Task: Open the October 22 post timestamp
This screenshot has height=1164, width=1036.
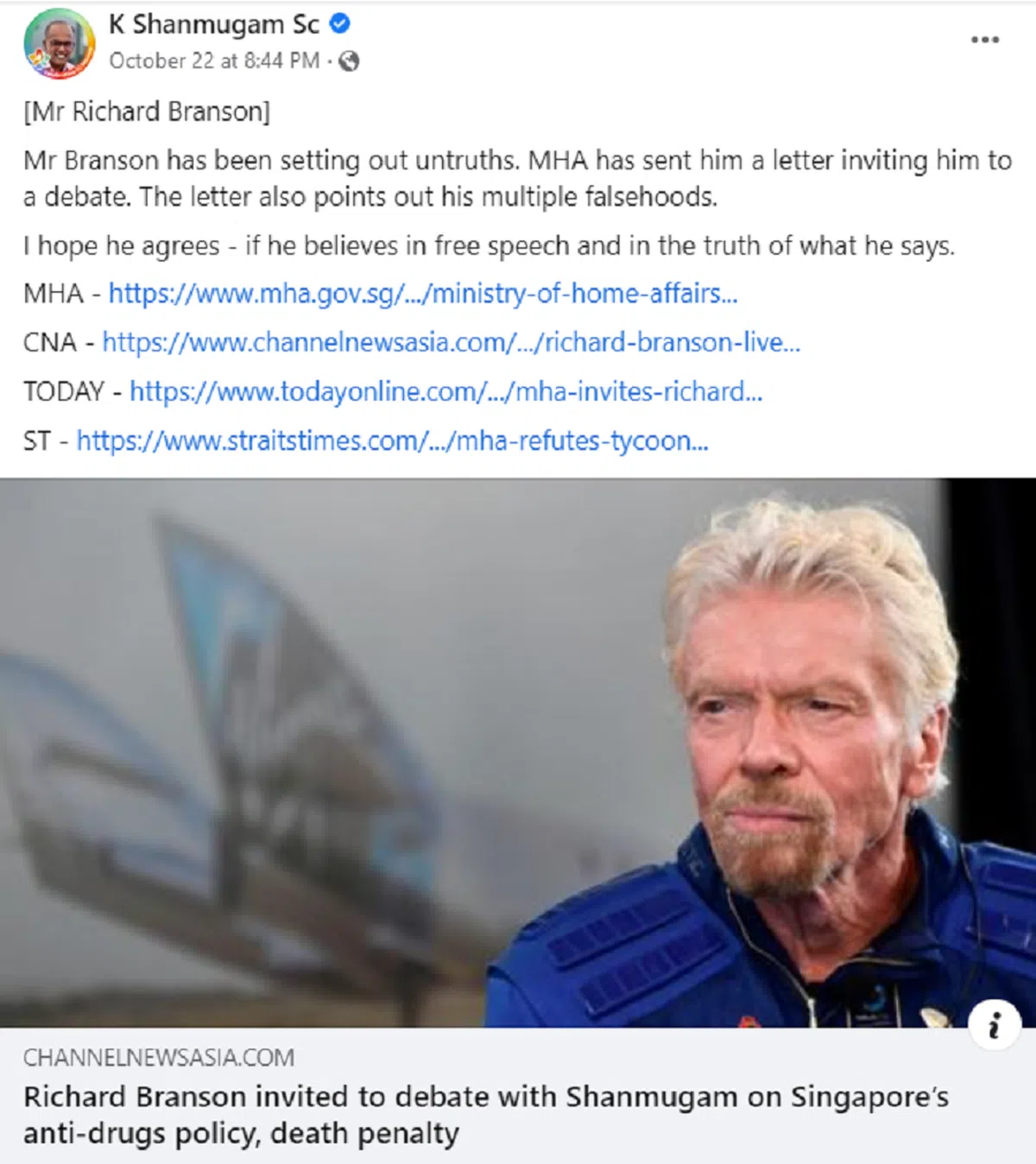Action: 214,61
